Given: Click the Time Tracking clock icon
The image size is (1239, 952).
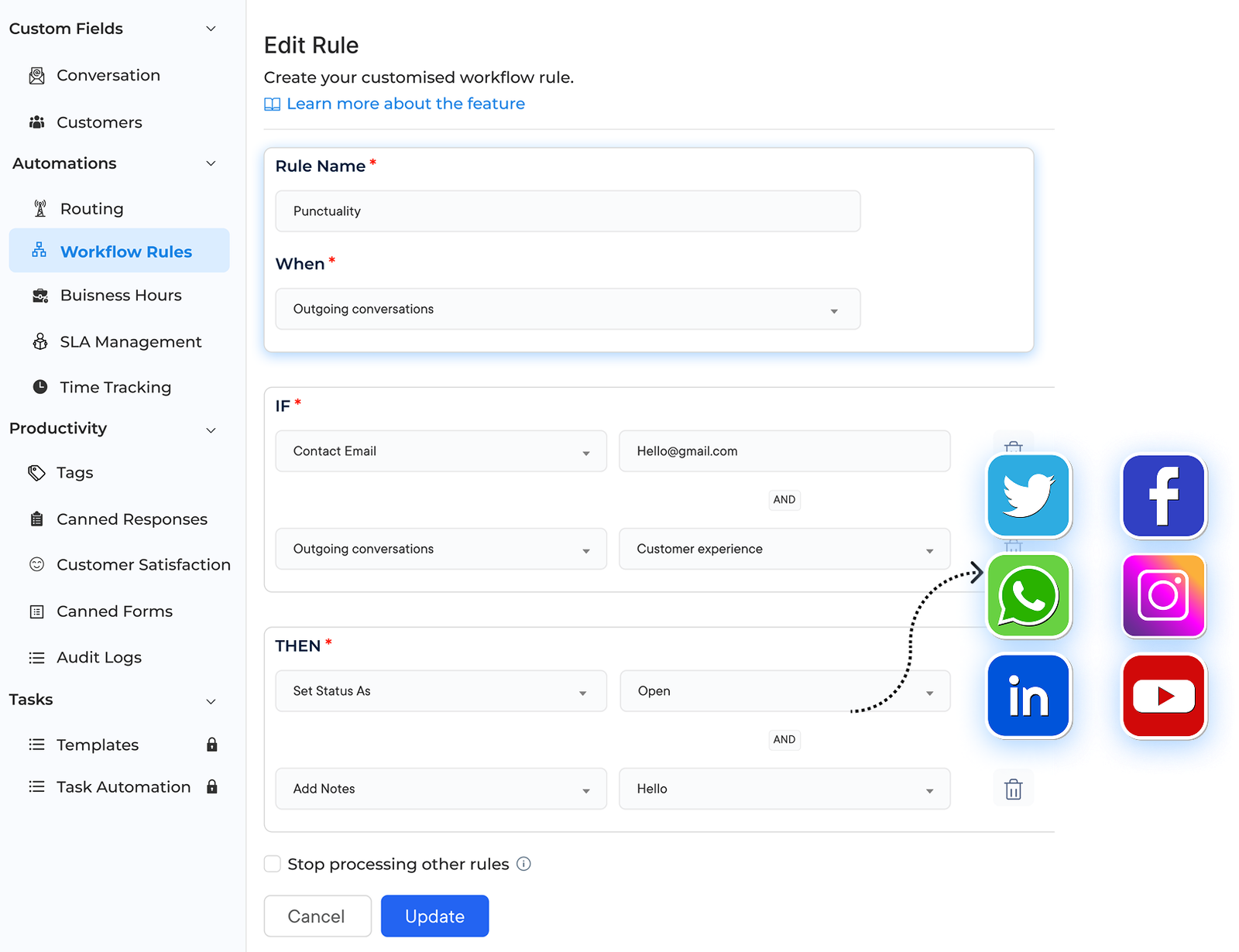Looking at the screenshot, I should pyautogui.click(x=40, y=387).
